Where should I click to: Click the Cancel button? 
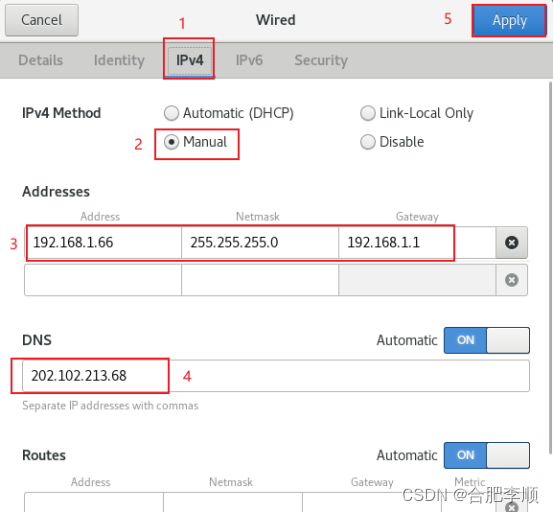tap(42, 20)
